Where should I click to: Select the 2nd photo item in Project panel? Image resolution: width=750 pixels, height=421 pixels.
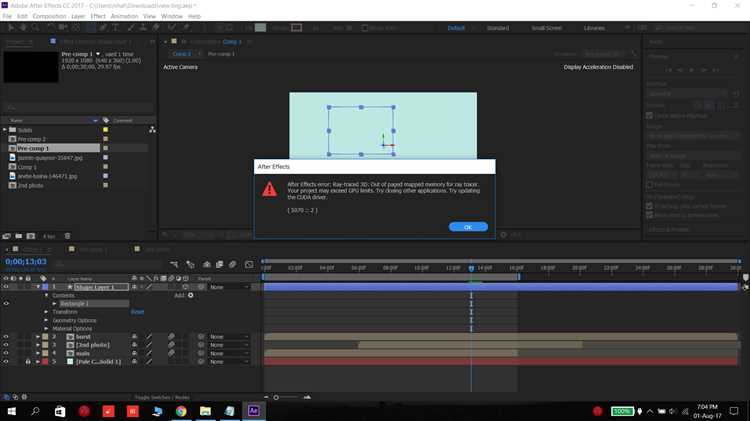pyautogui.click(x=30, y=186)
